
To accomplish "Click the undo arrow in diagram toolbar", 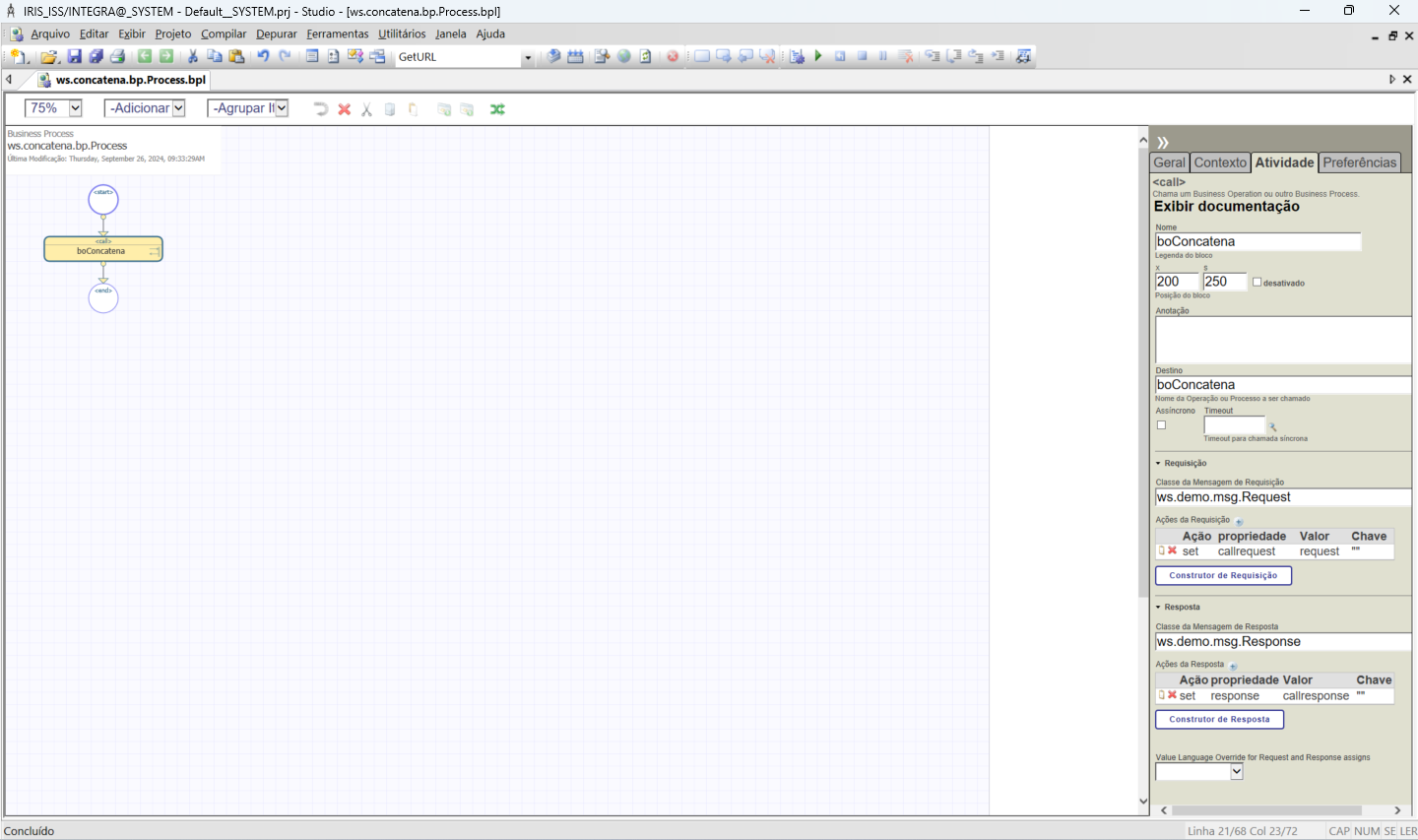I will (x=320, y=109).
